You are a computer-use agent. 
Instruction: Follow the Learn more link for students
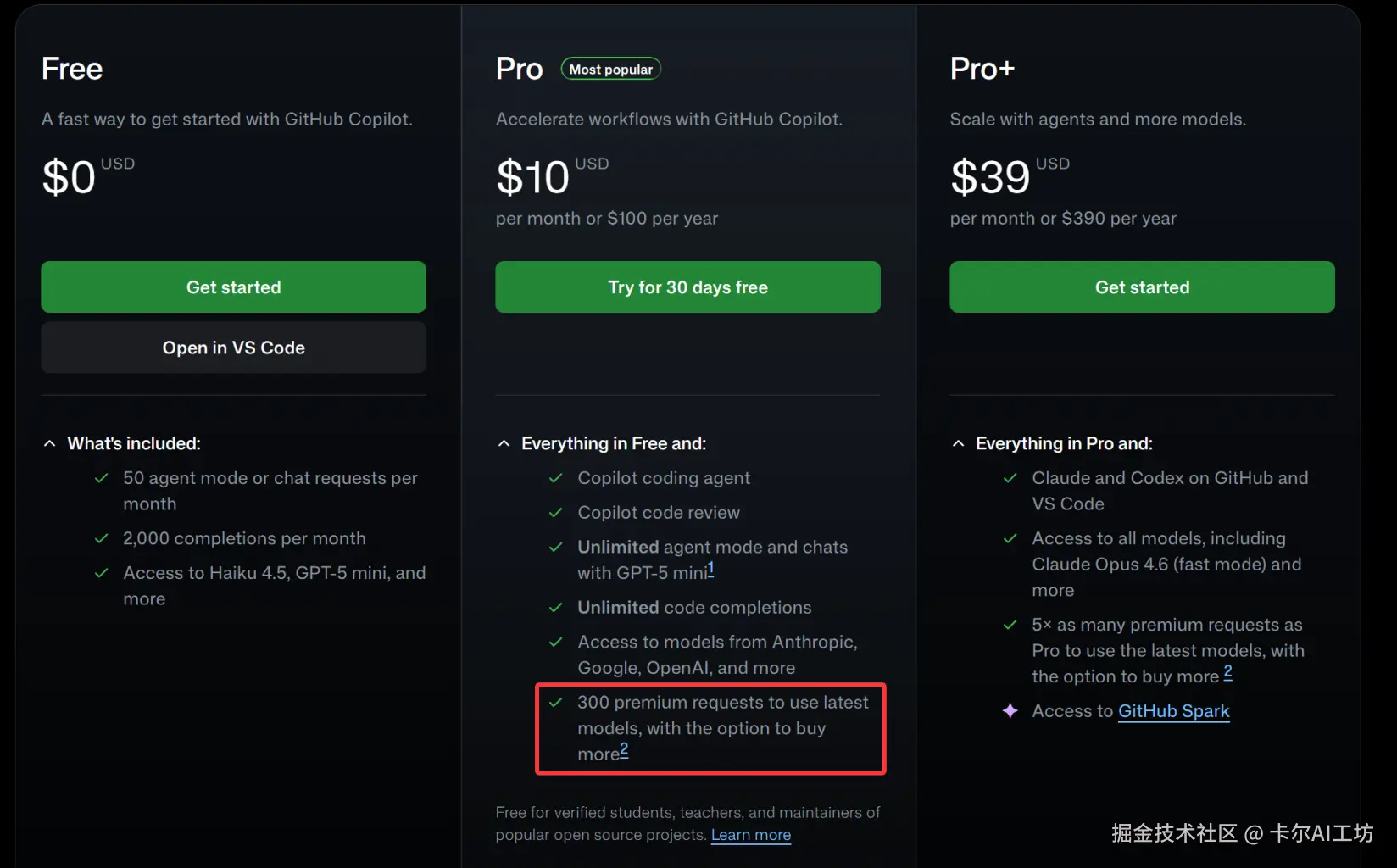coord(750,835)
